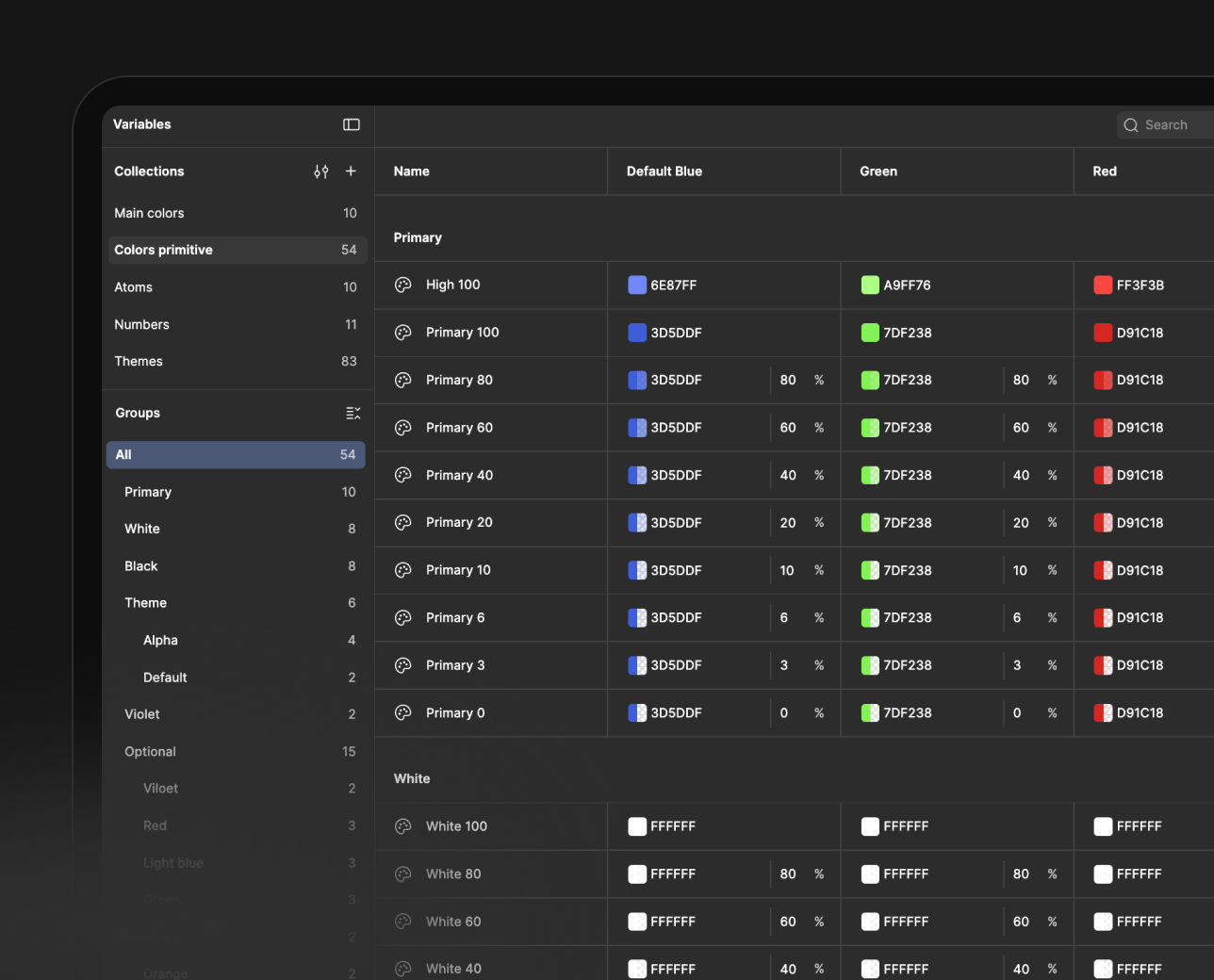Click the palette icon for Primary 10
Screen dimensions: 1214x980
tap(403, 570)
